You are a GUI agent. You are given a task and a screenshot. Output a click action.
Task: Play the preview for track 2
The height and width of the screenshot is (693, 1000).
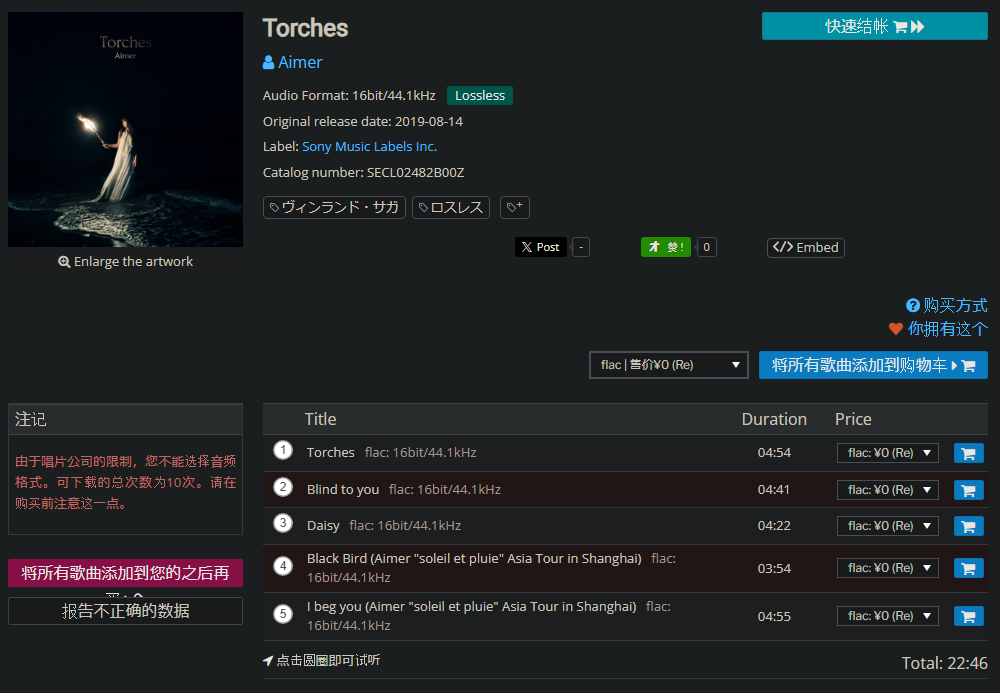(x=282, y=487)
